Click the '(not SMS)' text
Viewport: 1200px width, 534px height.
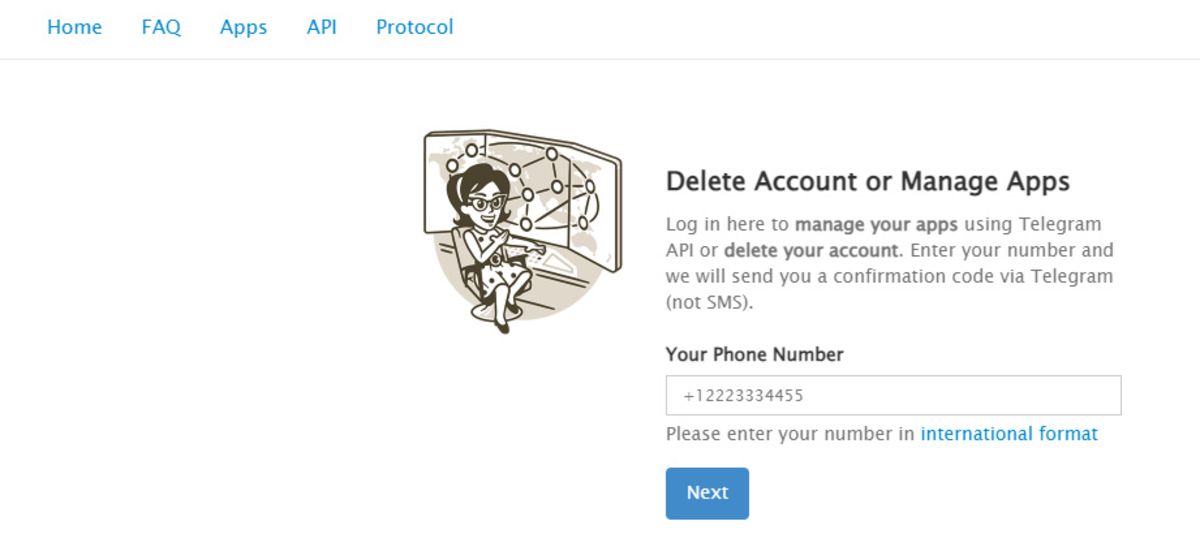coord(708,302)
